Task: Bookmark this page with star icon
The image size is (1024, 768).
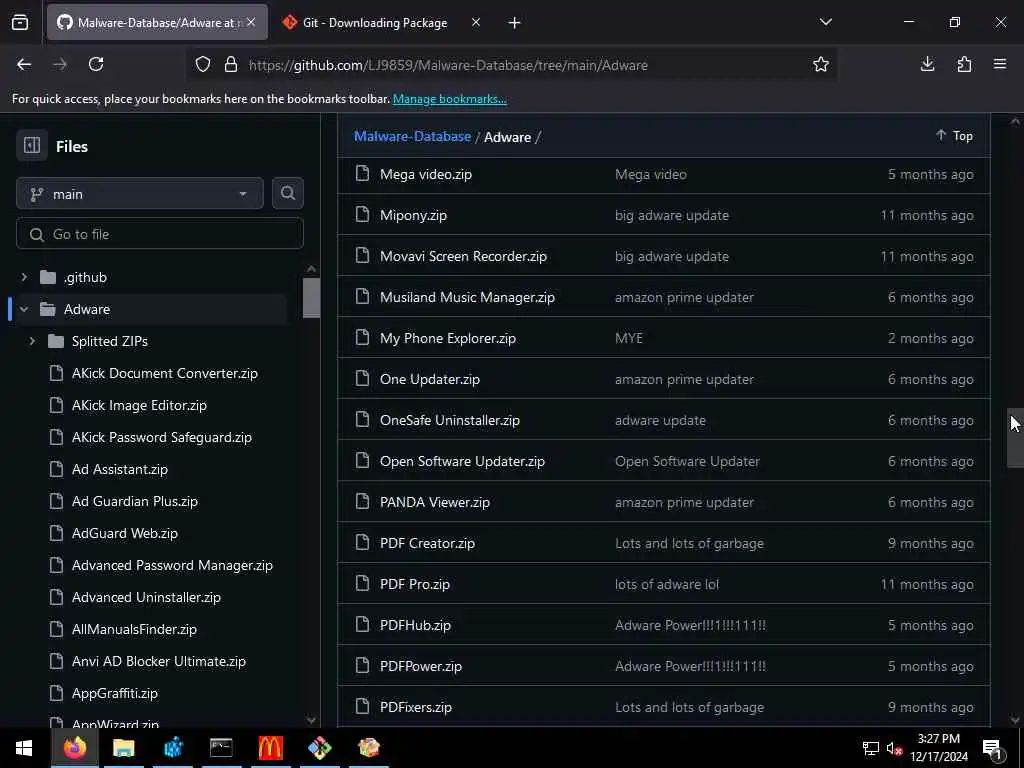Action: [821, 65]
